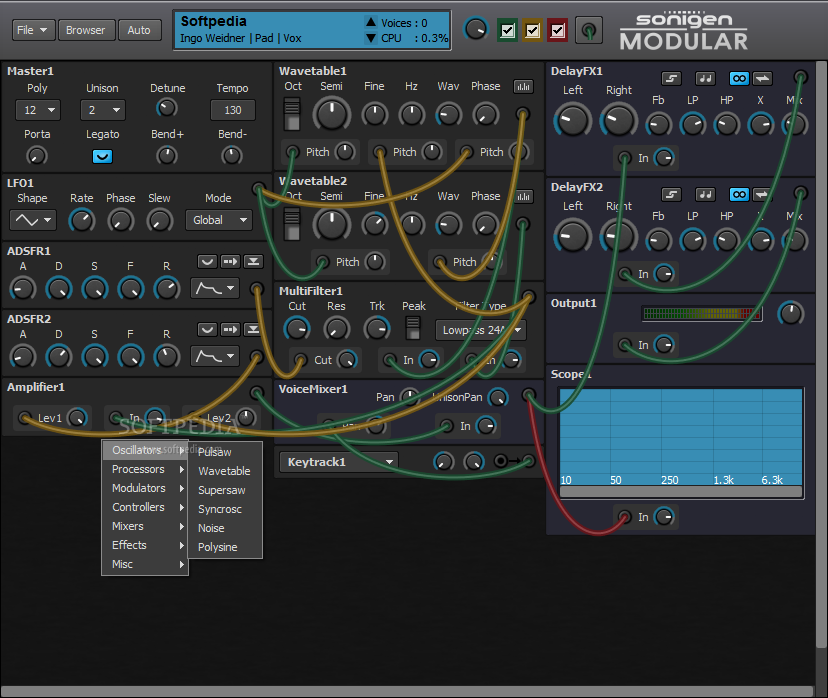The width and height of the screenshot is (828, 698).
Task: Click the Keytrack1 output jack
Action: 529,461
